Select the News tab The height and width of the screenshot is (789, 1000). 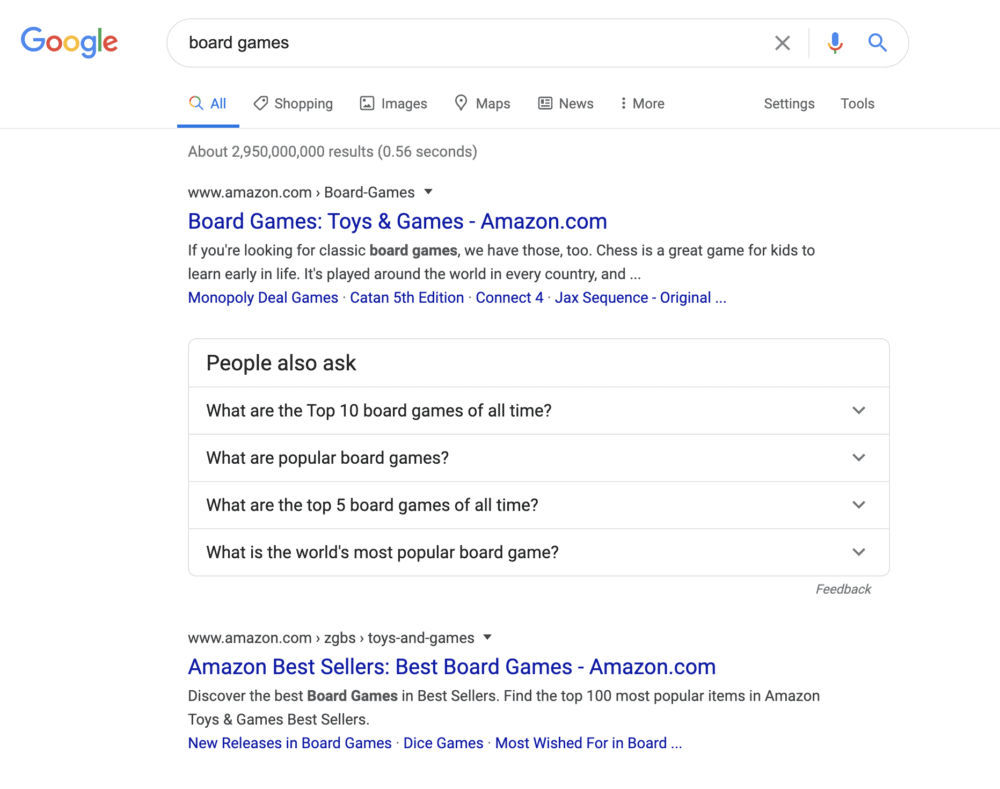(x=566, y=103)
